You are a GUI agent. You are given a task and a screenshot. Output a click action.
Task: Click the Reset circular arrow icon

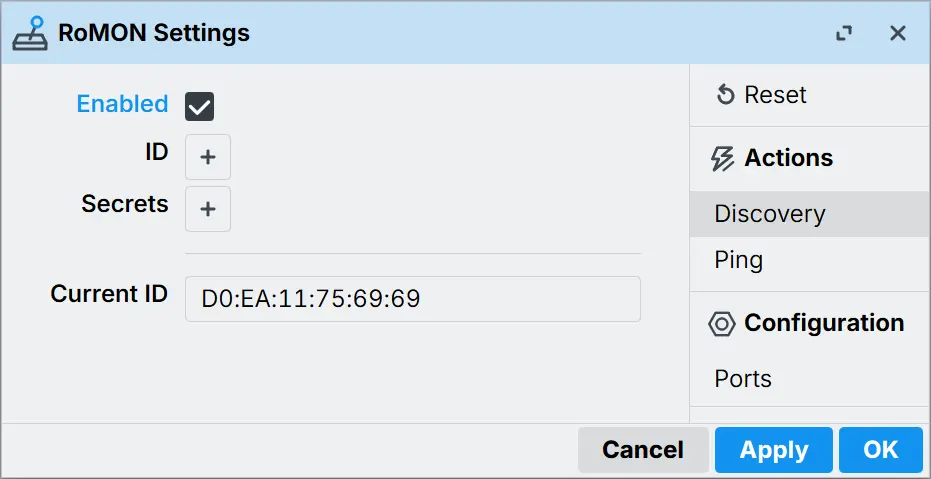[726, 94]
